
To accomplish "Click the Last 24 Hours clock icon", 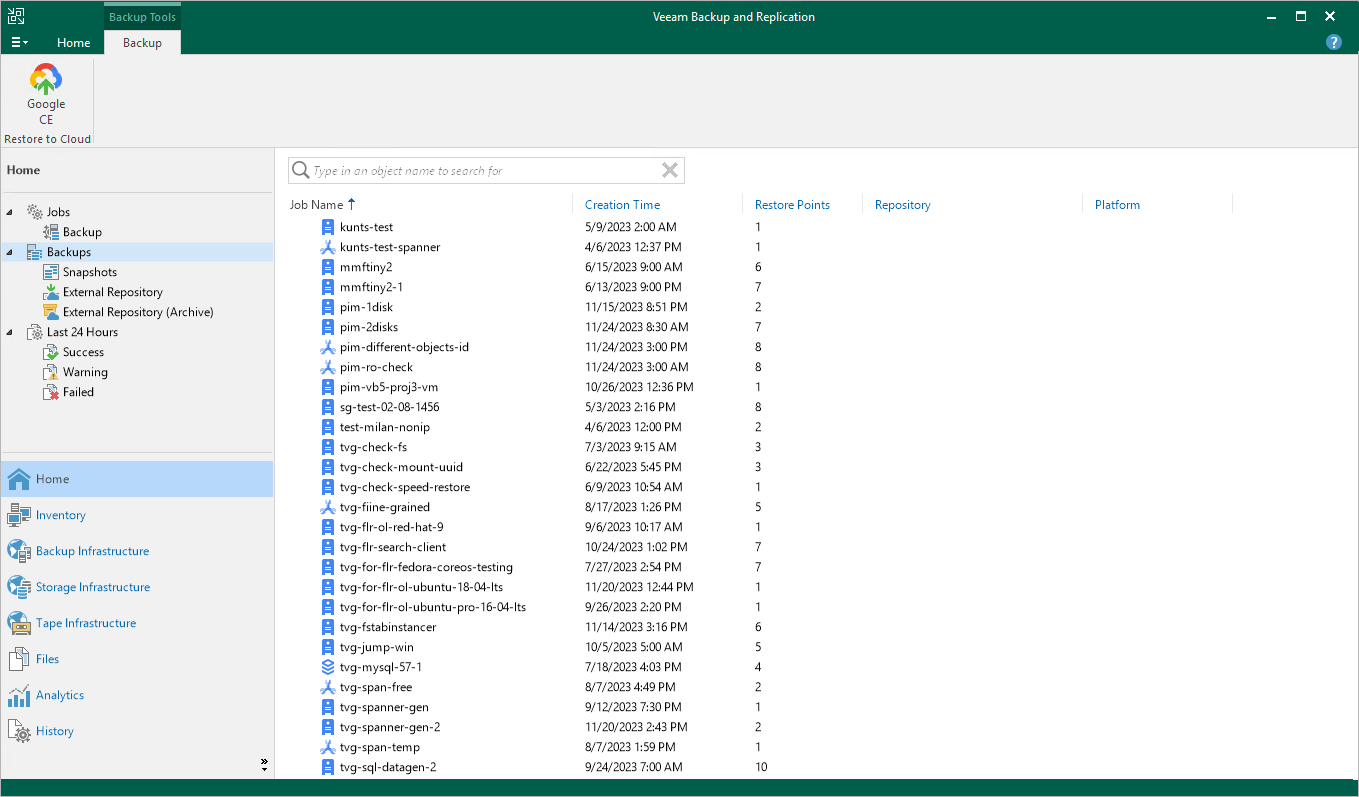I will point(35,332).
